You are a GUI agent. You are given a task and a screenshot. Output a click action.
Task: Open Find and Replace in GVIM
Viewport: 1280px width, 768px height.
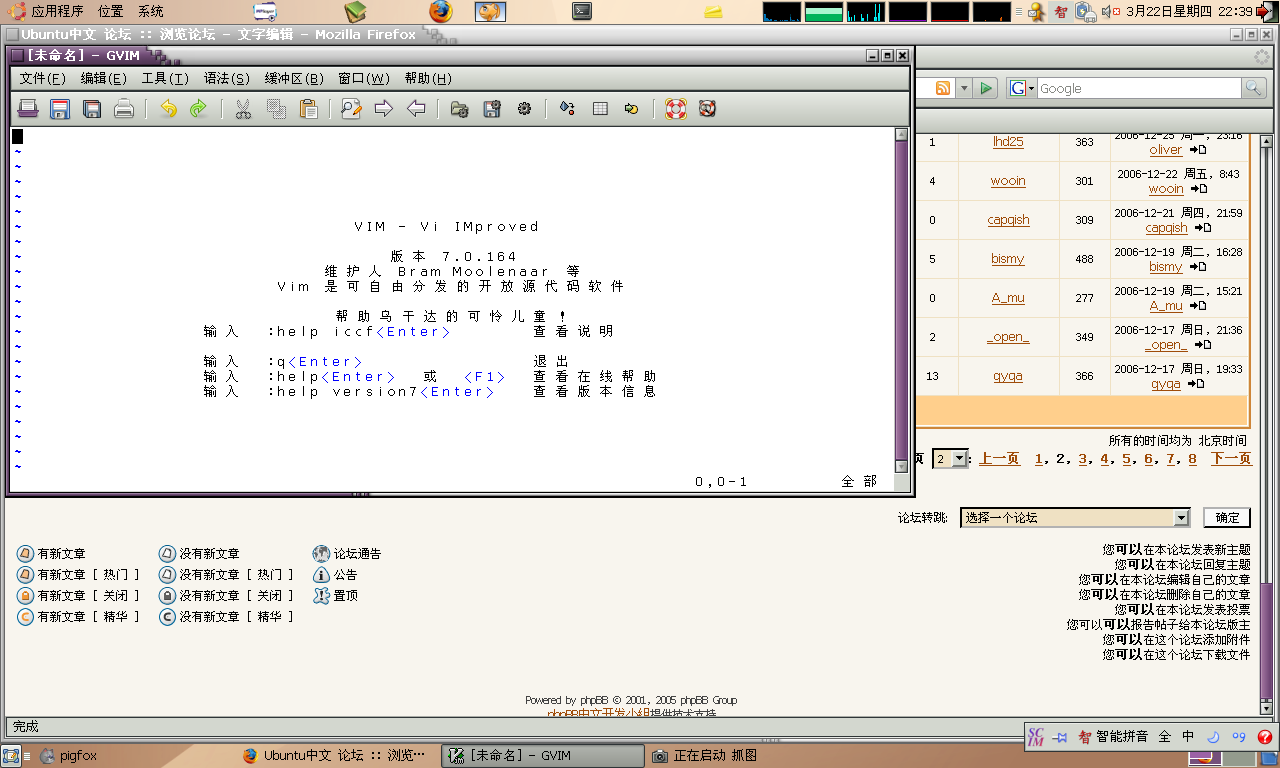[x=351, y=109]
